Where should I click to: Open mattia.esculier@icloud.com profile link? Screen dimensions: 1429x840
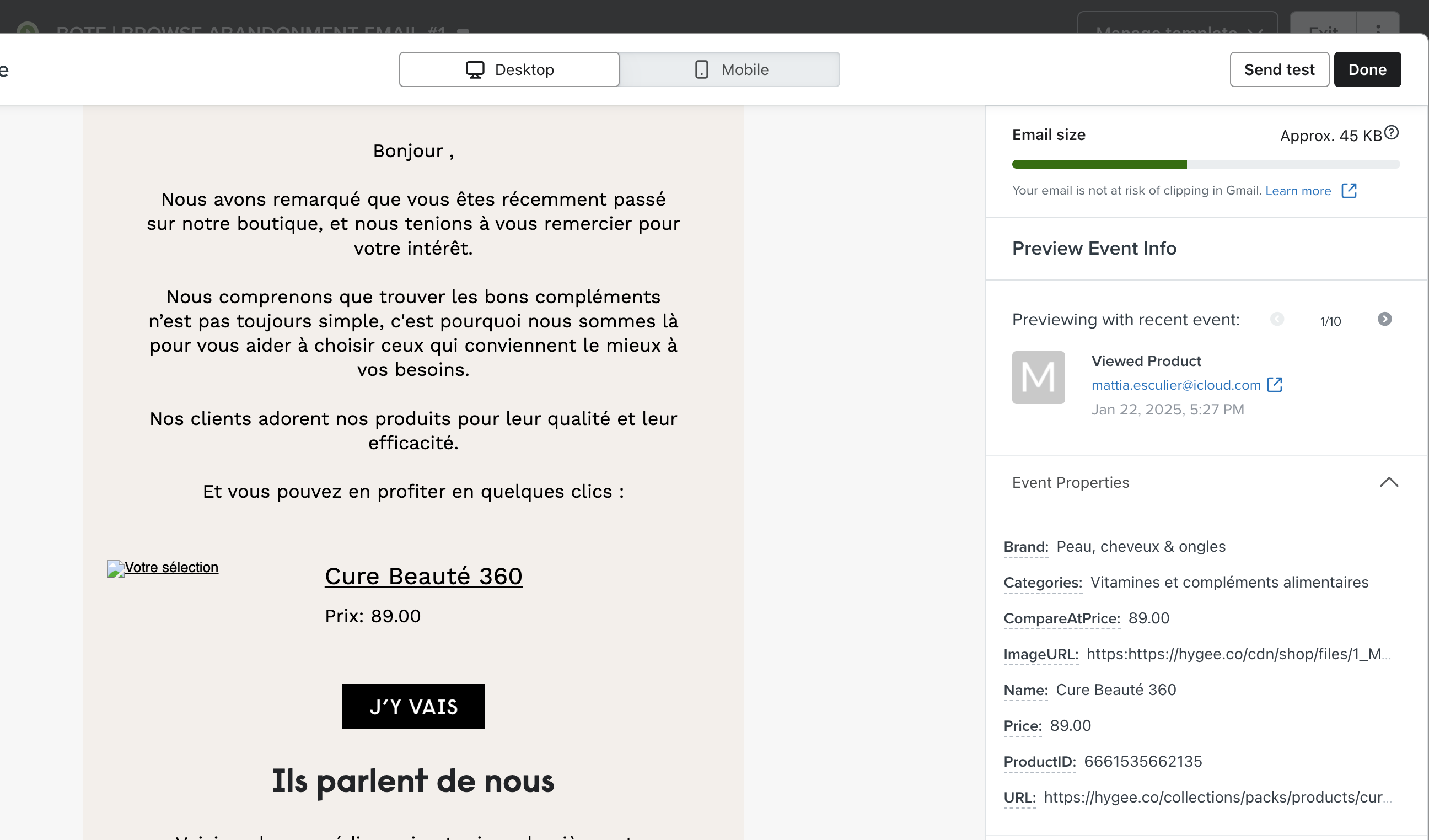pos(1176,385)
